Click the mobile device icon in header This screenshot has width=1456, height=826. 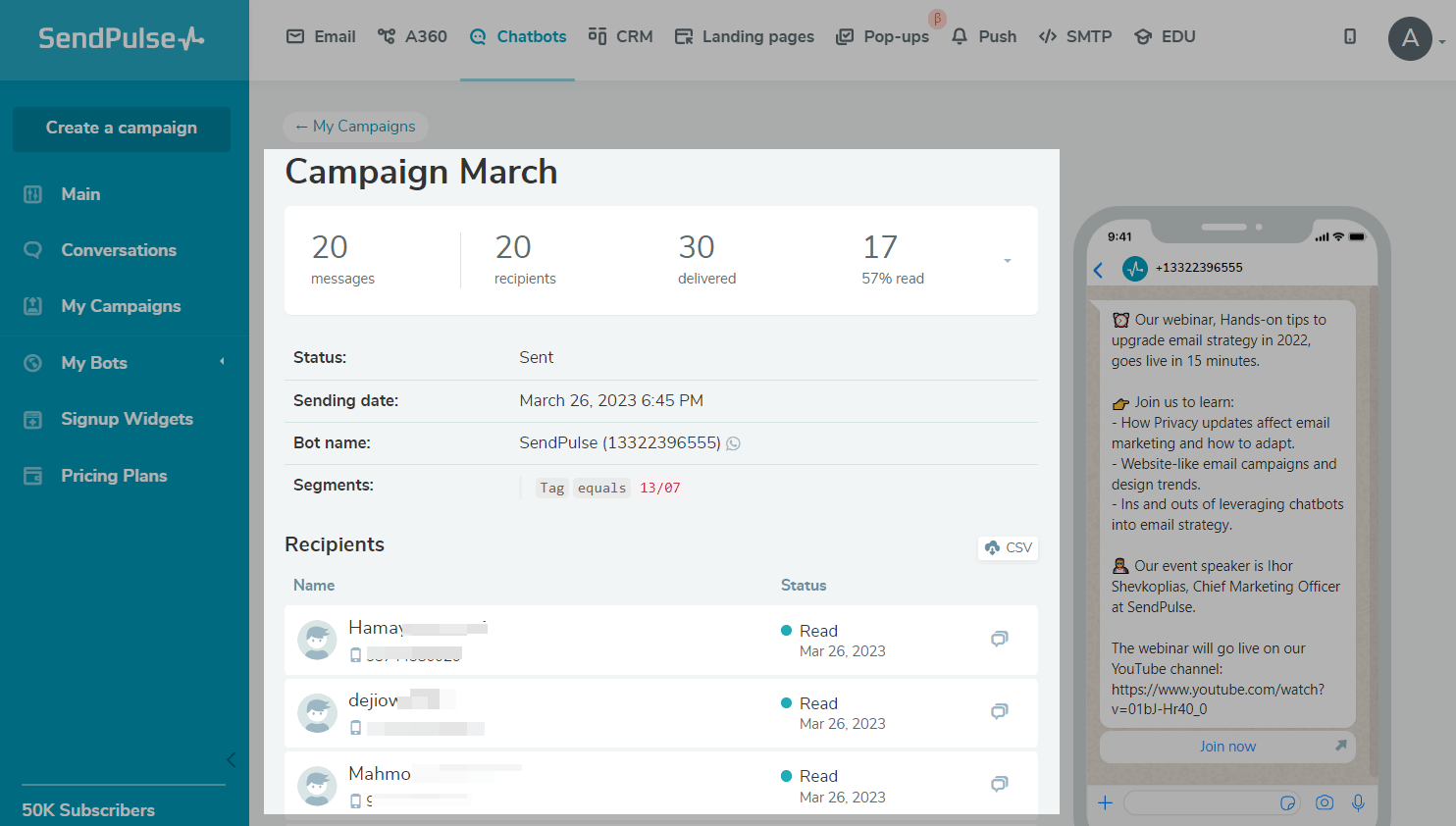click(1350, 36)
